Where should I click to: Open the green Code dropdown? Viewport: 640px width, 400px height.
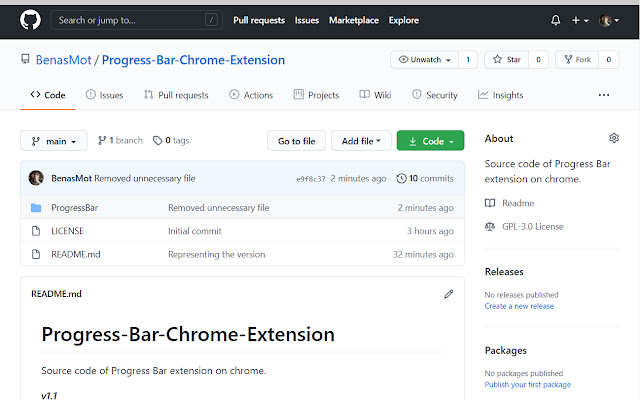(x=430, y=141)
